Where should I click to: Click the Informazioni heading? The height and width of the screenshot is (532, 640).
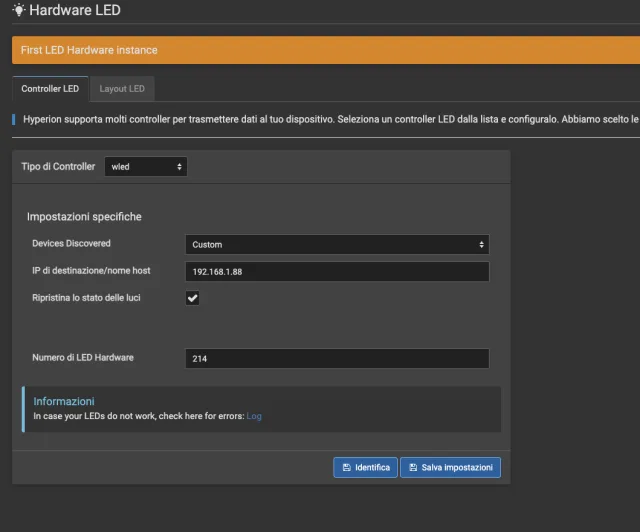pyautogui.click(x=64, y=401)
